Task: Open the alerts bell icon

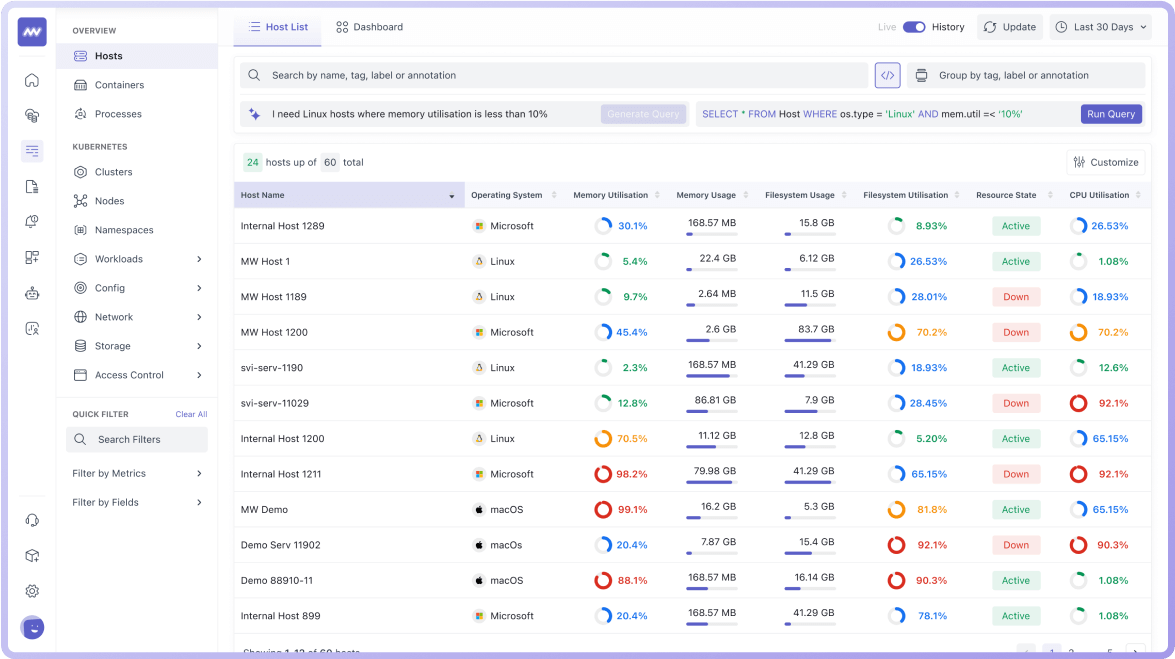Action: click(x=32, y=222)
